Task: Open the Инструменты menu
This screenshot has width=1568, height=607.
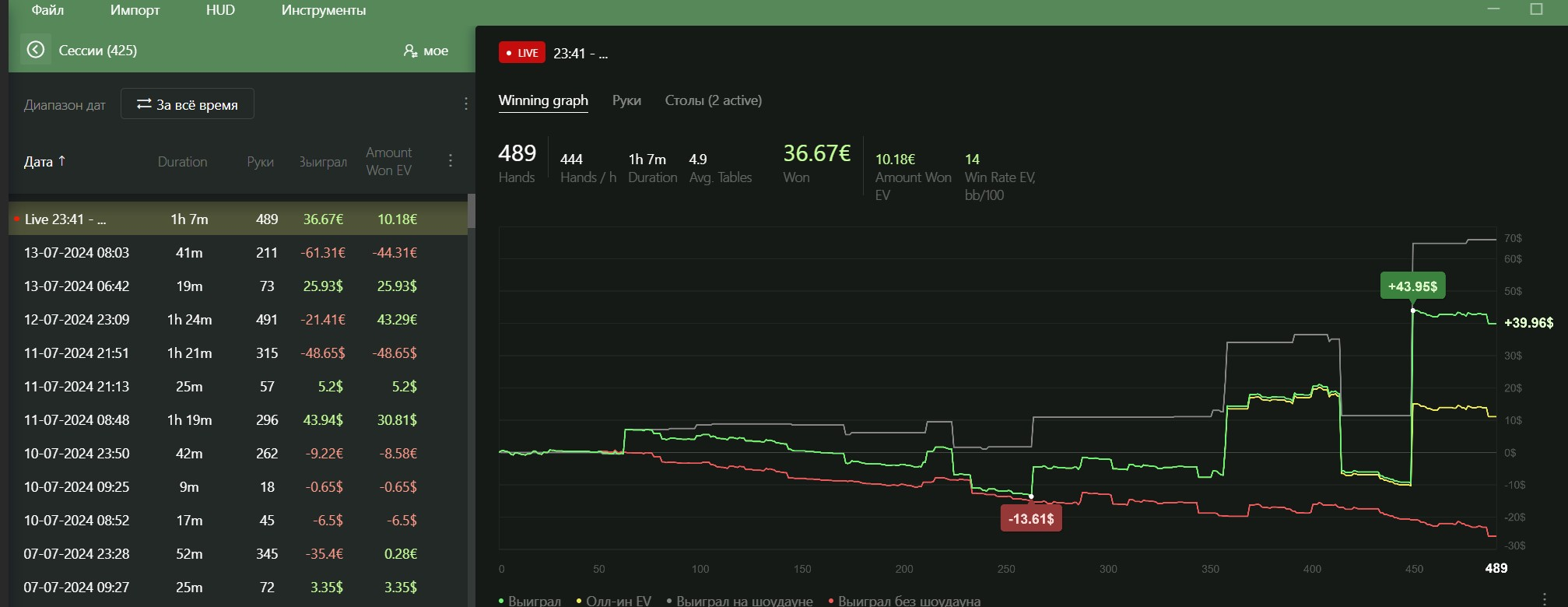Action: pyautogui.click(x=324, y=10)
